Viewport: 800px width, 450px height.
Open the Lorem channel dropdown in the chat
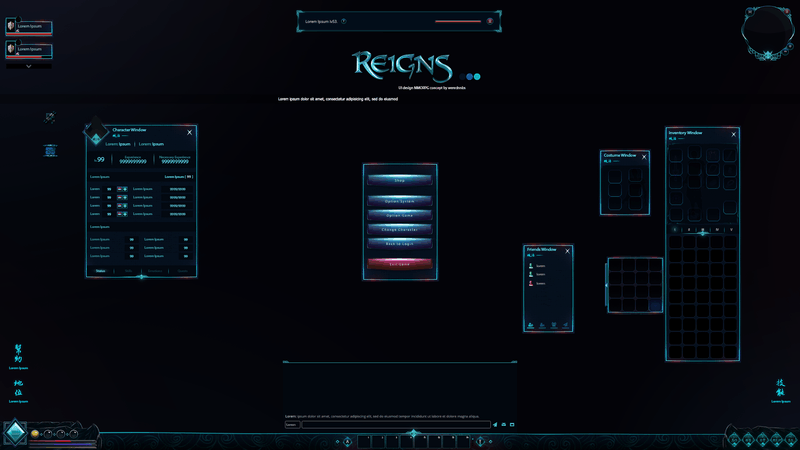tap(292, 424)
